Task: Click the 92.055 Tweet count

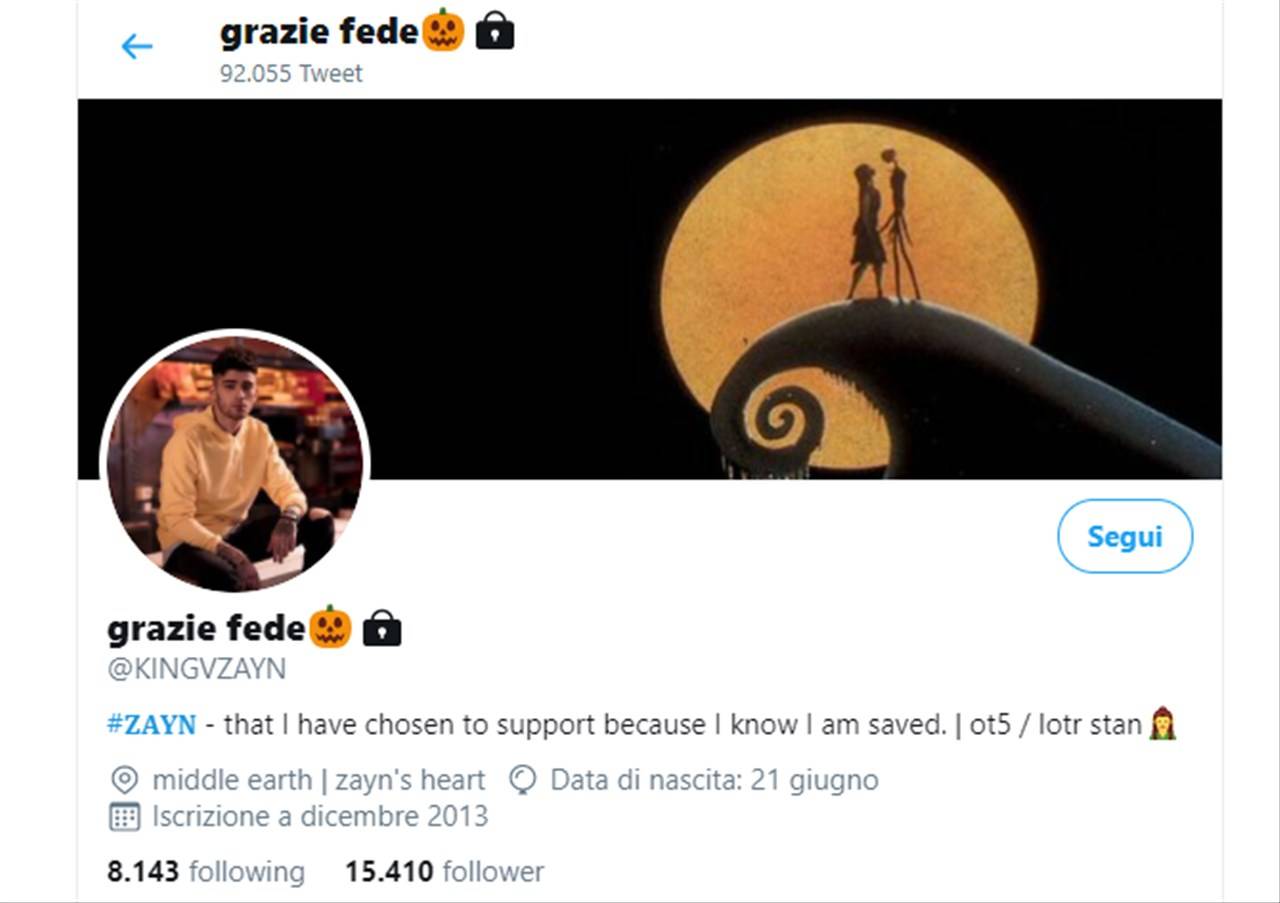Action: (291, 73)
